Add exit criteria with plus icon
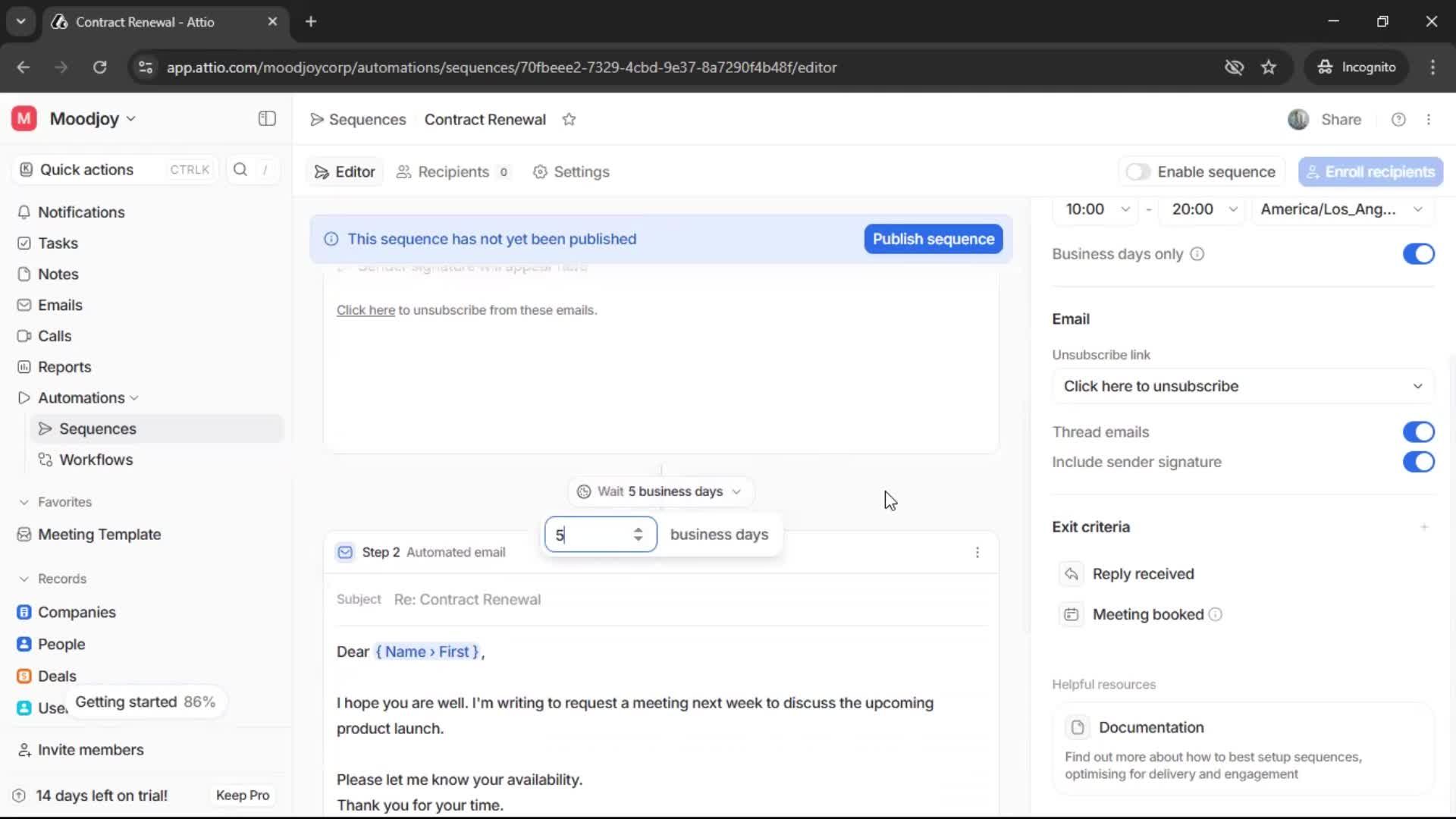Screen dimensions: 1456x819 coord(1423,527)
